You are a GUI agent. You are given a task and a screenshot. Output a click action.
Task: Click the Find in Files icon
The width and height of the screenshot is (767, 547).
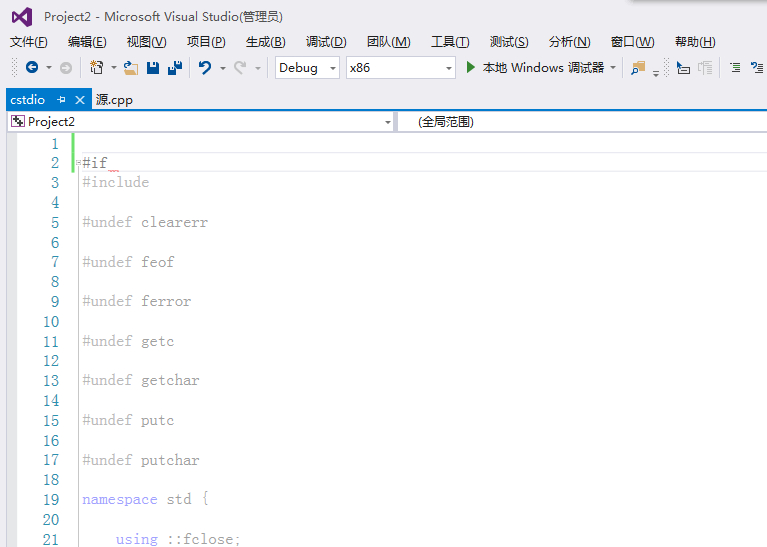(x=638, y=68)
